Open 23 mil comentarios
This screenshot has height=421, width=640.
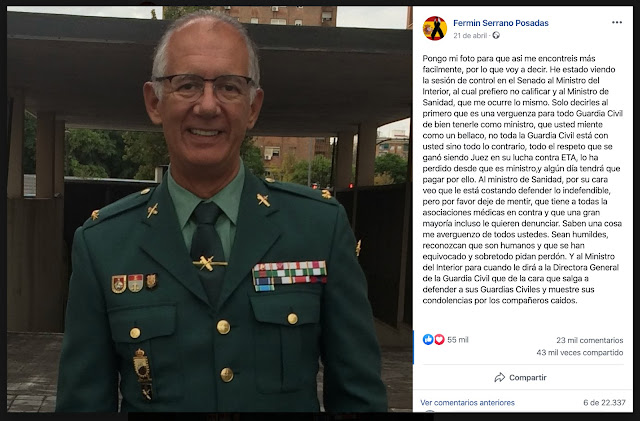tap(589, 340)
